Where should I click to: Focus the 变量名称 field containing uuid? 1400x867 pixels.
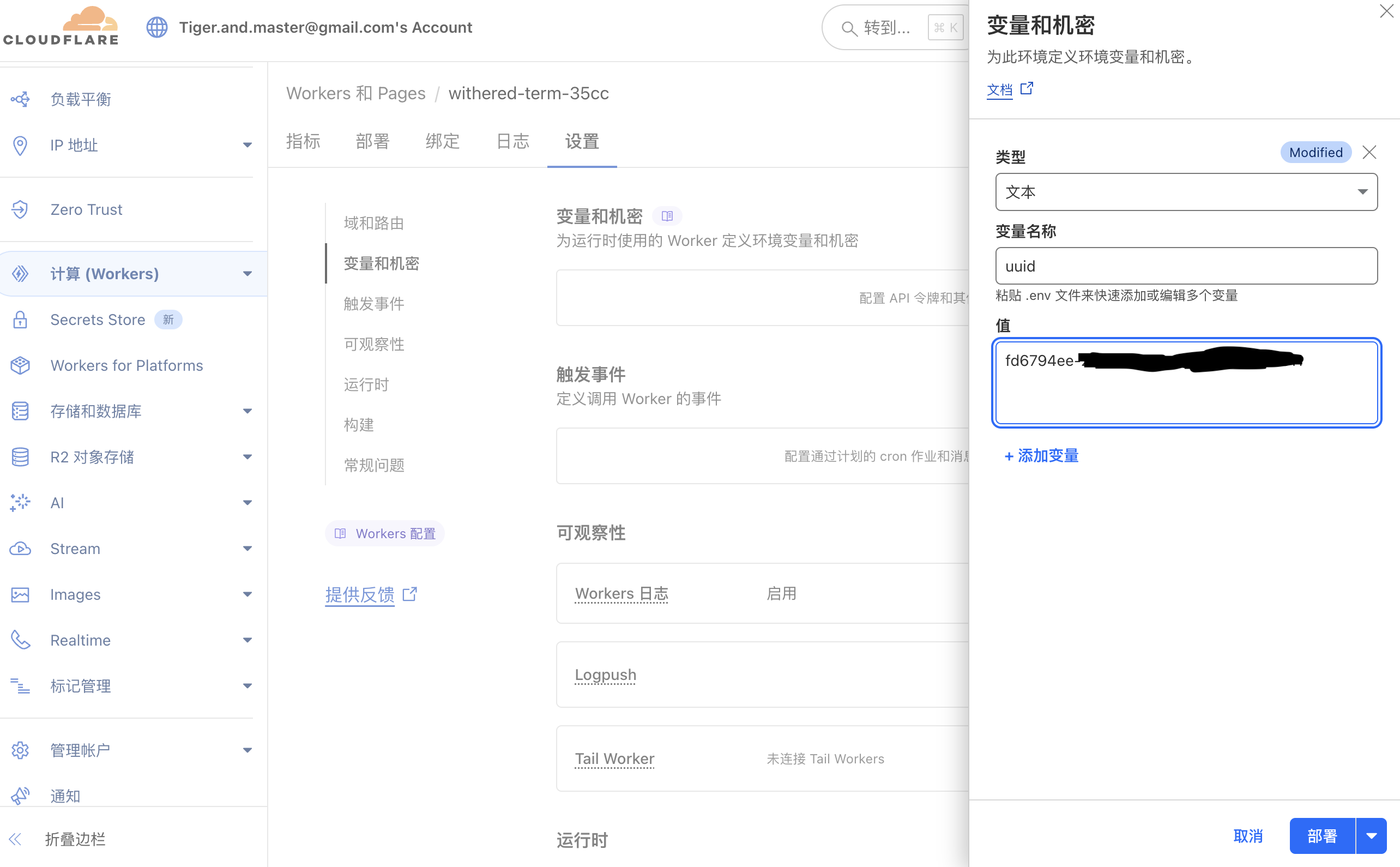pos(1186,266)
